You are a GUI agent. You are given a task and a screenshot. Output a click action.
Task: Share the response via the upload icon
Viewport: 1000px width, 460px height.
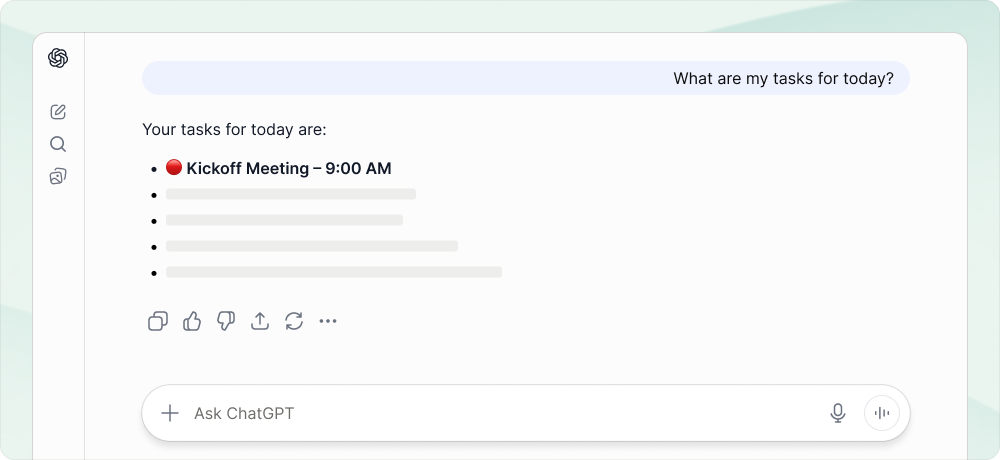260,321
